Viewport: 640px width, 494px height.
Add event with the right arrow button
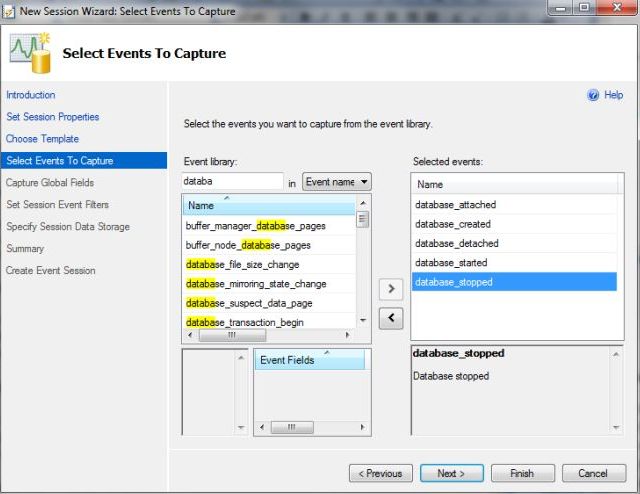[391, 289]
